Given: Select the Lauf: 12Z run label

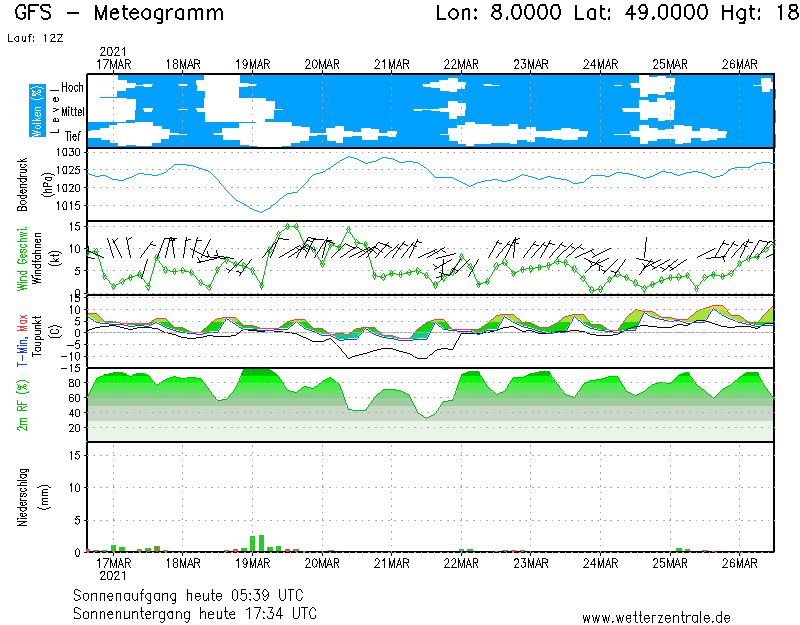Looking at the screenshot, I should point(33,38).
